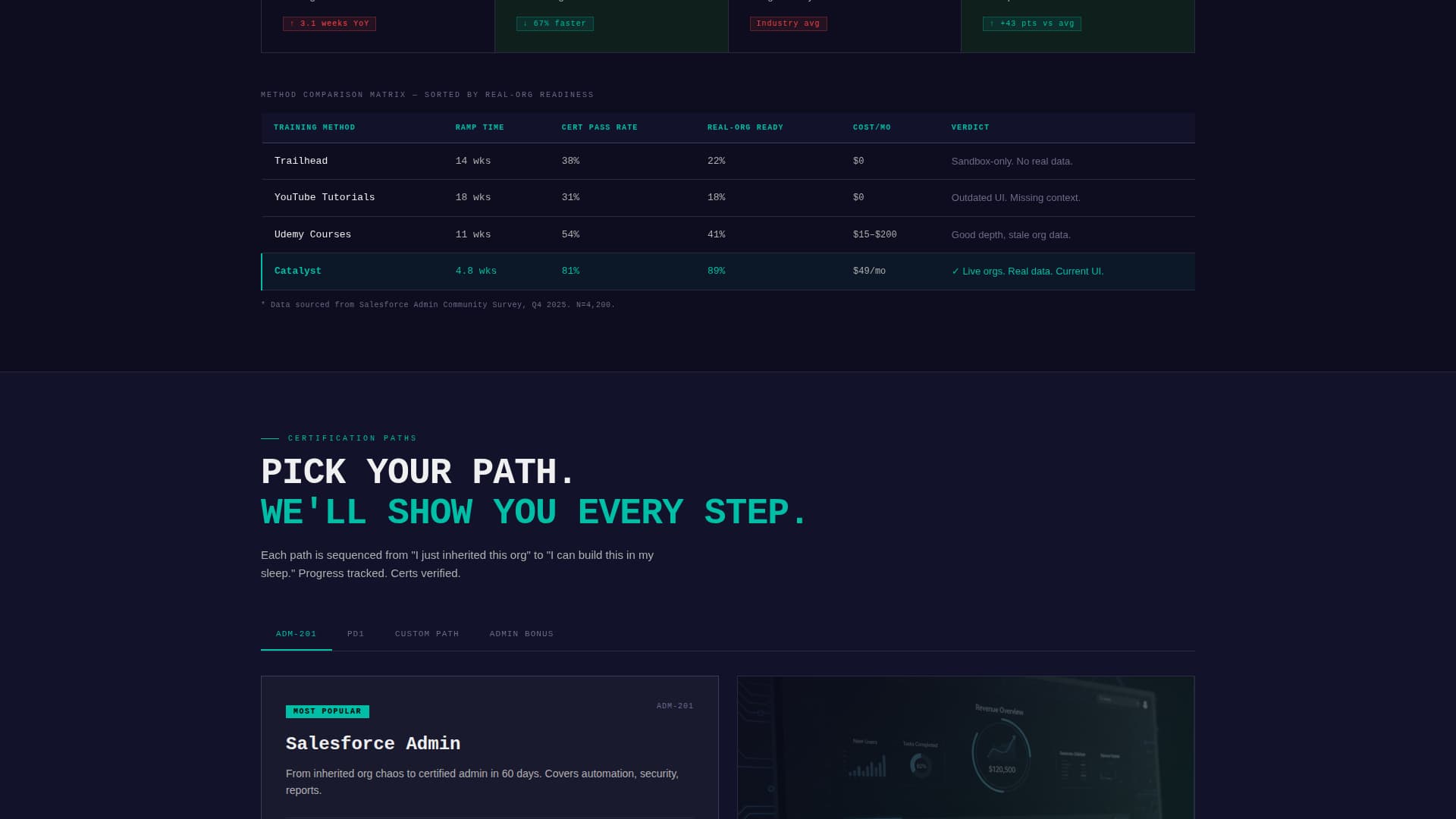The image size is (1456, 819).
Task: Click the 'Outdated UI. Missing context.' verdict
Action: pyautogui.click(x=1015, y=198)
